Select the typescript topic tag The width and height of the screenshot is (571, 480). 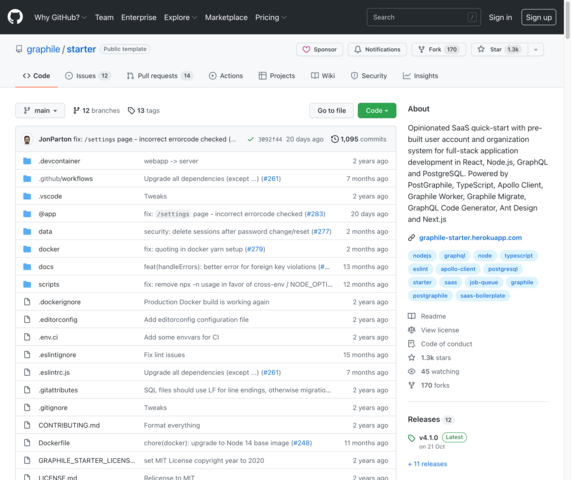click(x=518, y=256)
